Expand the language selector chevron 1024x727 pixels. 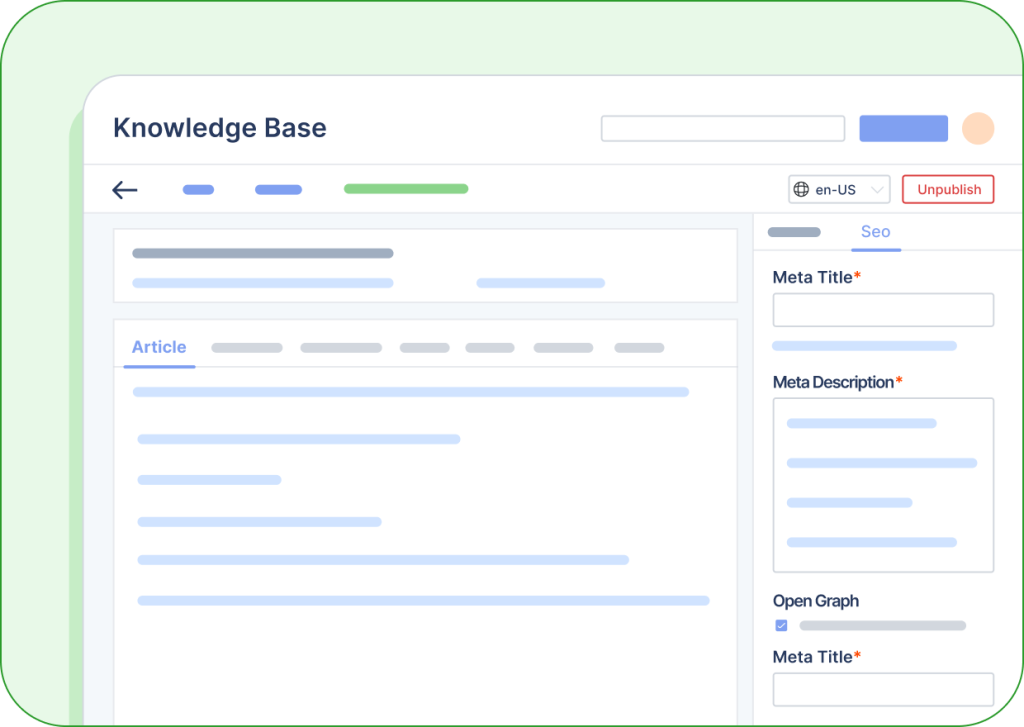pos(873,189)
